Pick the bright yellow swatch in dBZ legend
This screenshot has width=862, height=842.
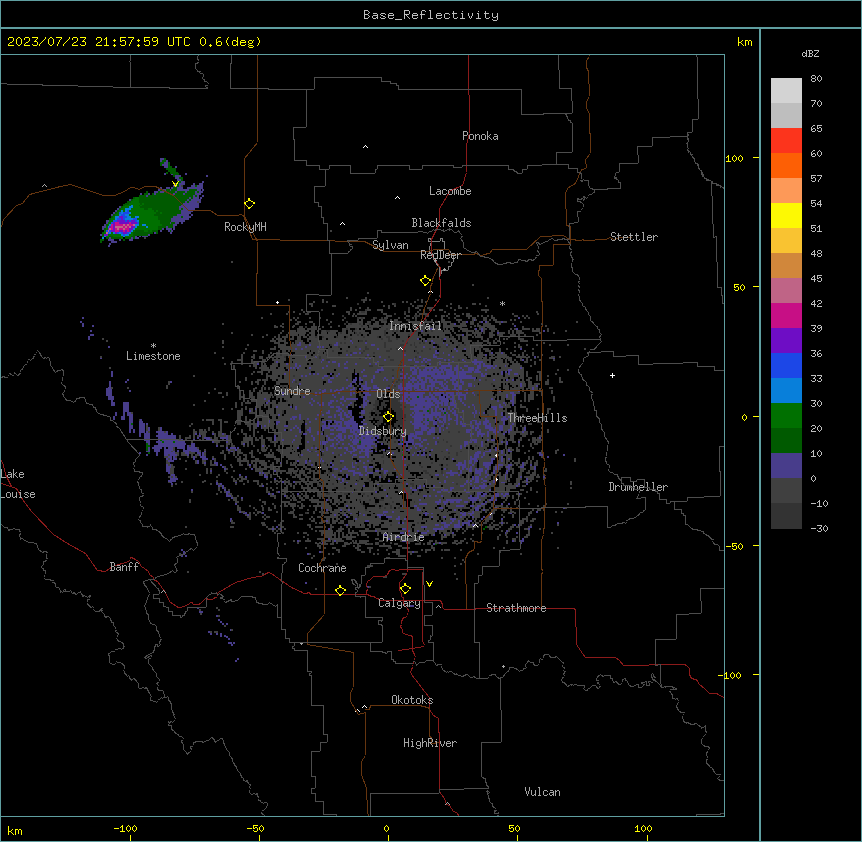tap(786, 215)
